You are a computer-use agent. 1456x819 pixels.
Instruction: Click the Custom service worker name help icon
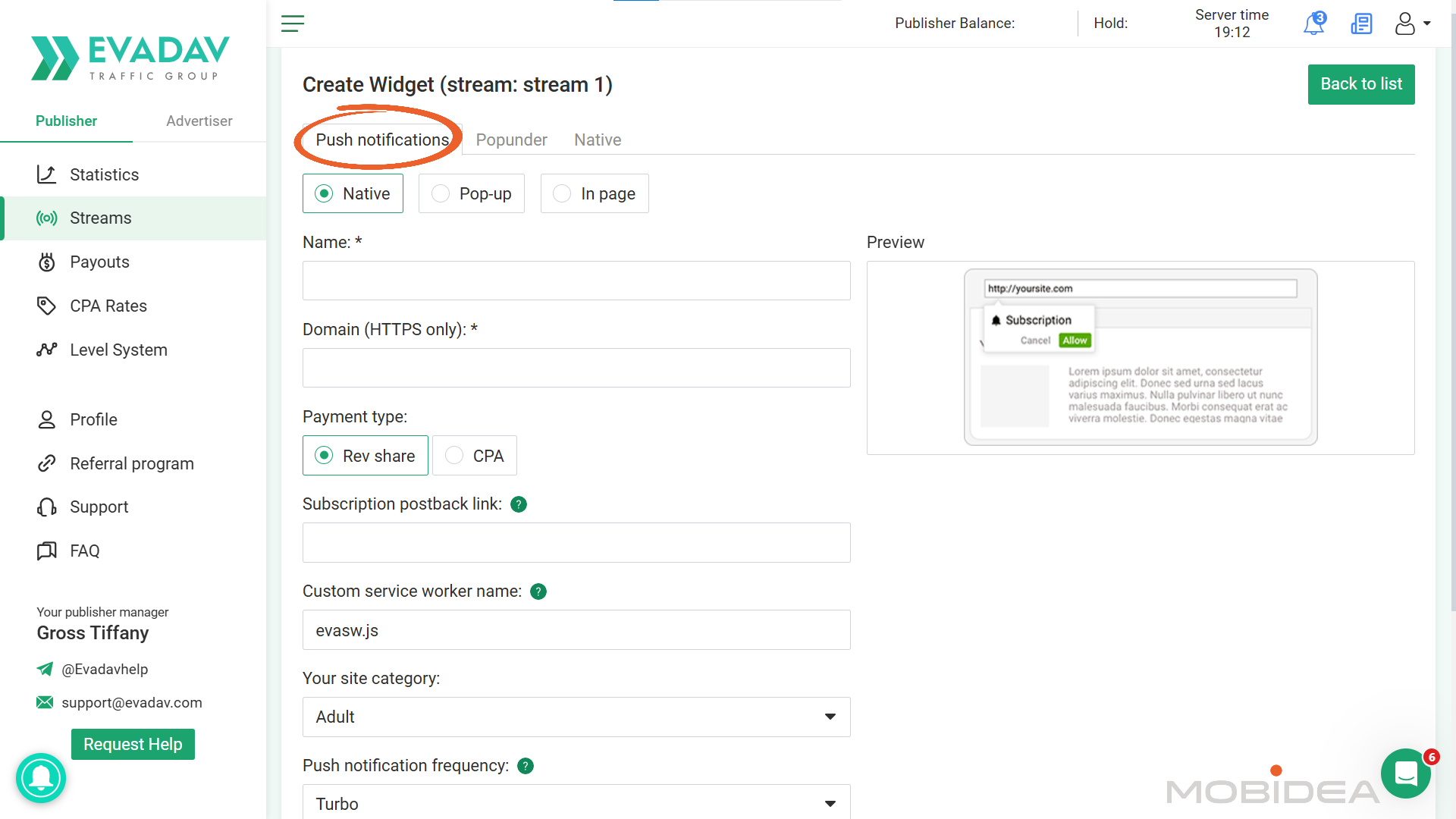[538, 591]
